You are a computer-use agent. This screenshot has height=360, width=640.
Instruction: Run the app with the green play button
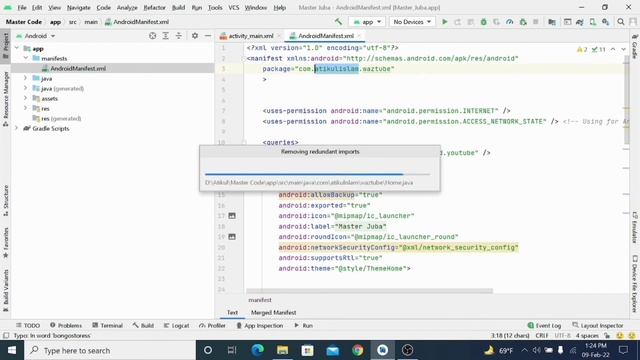[x=444, y=22]
